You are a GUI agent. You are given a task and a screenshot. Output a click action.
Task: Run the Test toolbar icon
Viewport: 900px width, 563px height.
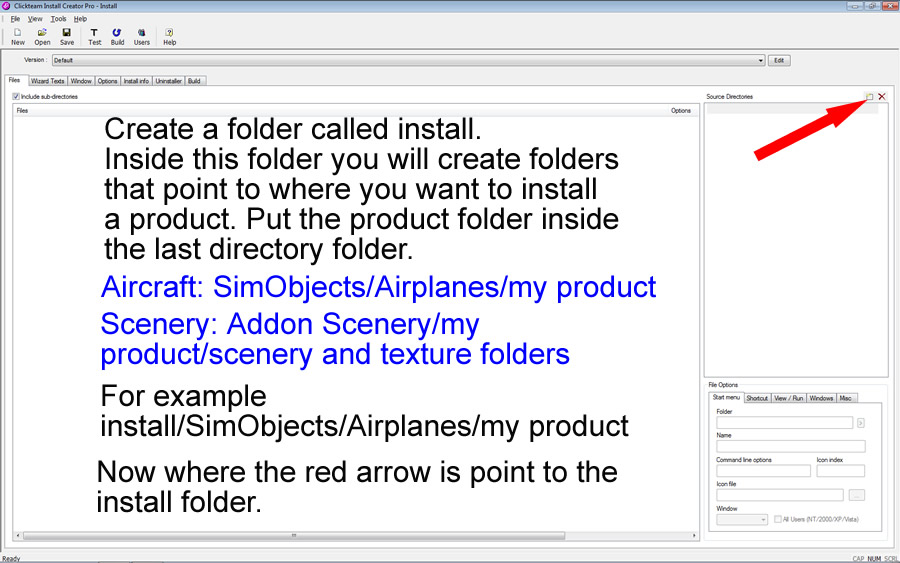click(x=94, y=36)
